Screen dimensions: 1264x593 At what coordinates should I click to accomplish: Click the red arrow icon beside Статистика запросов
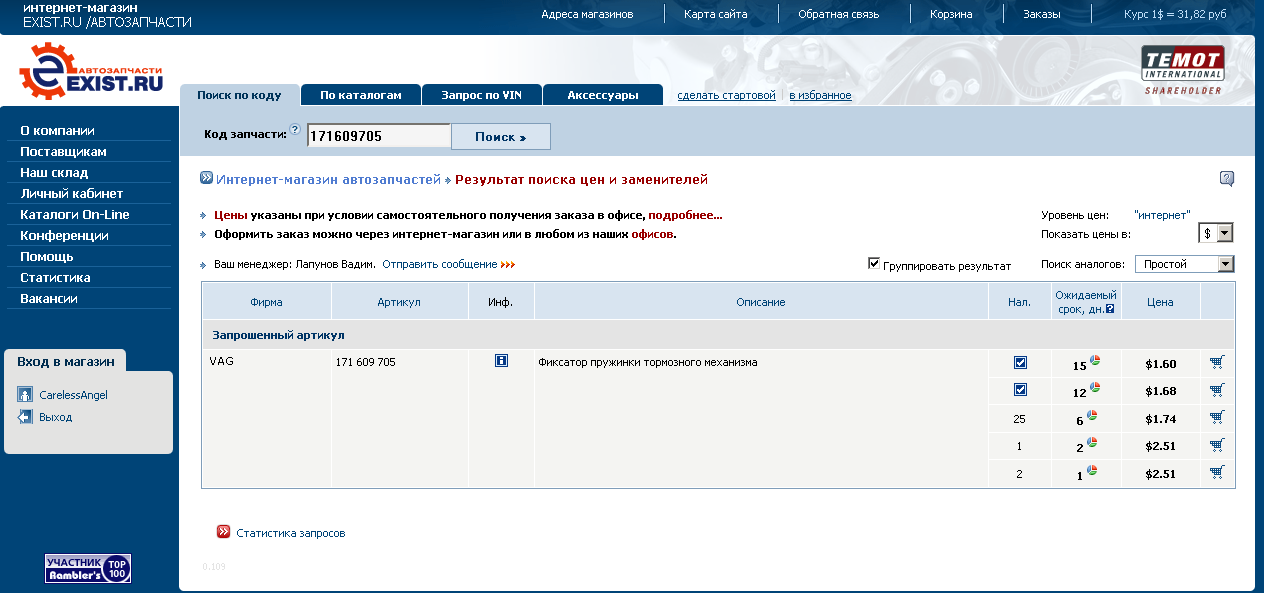(x=224, y=532)
